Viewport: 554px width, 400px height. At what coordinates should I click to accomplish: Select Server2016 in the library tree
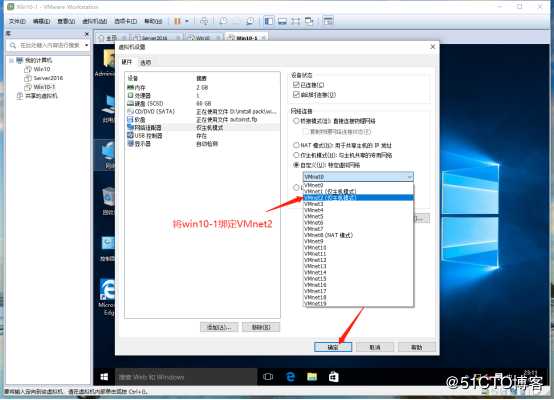click(44, 78)
